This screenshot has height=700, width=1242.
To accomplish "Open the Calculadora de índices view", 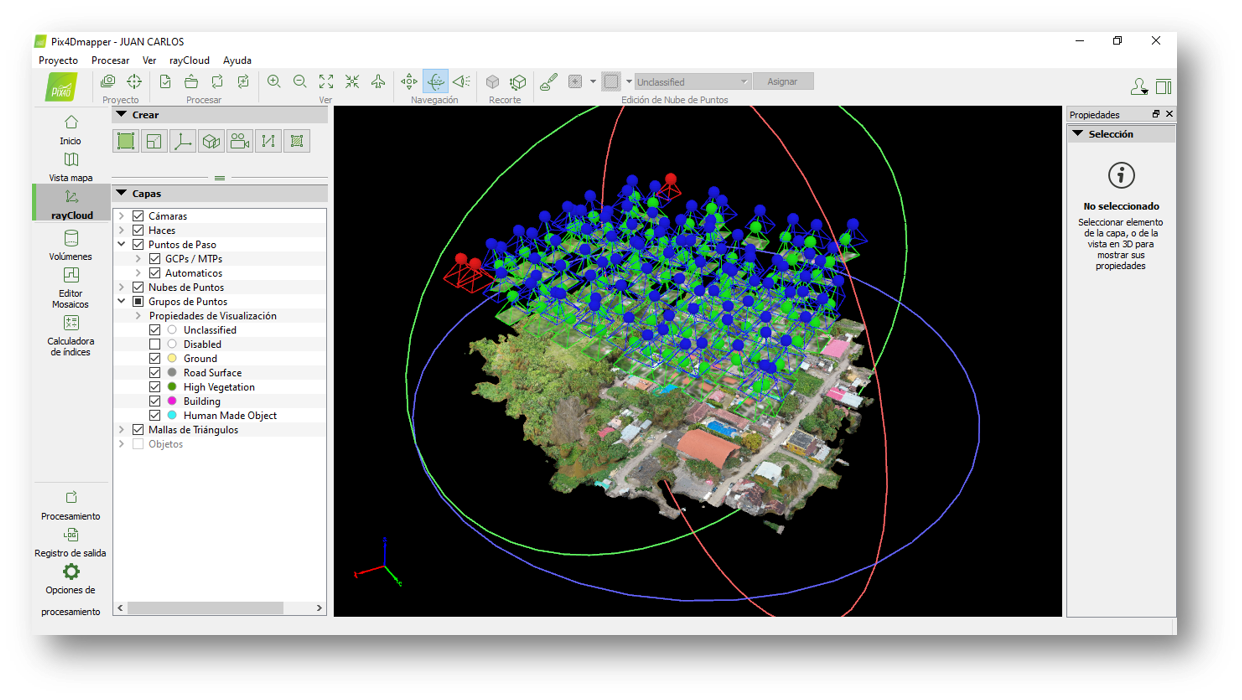I will click(x=71, y=336).
